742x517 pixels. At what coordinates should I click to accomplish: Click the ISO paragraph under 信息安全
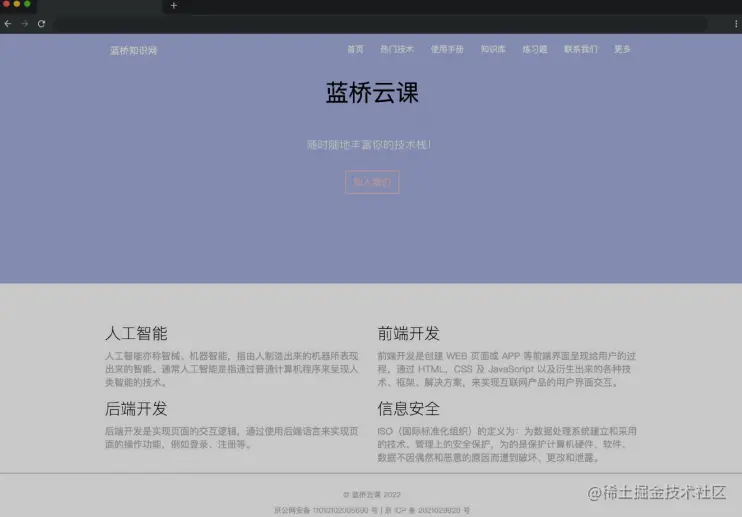[507, 444]
